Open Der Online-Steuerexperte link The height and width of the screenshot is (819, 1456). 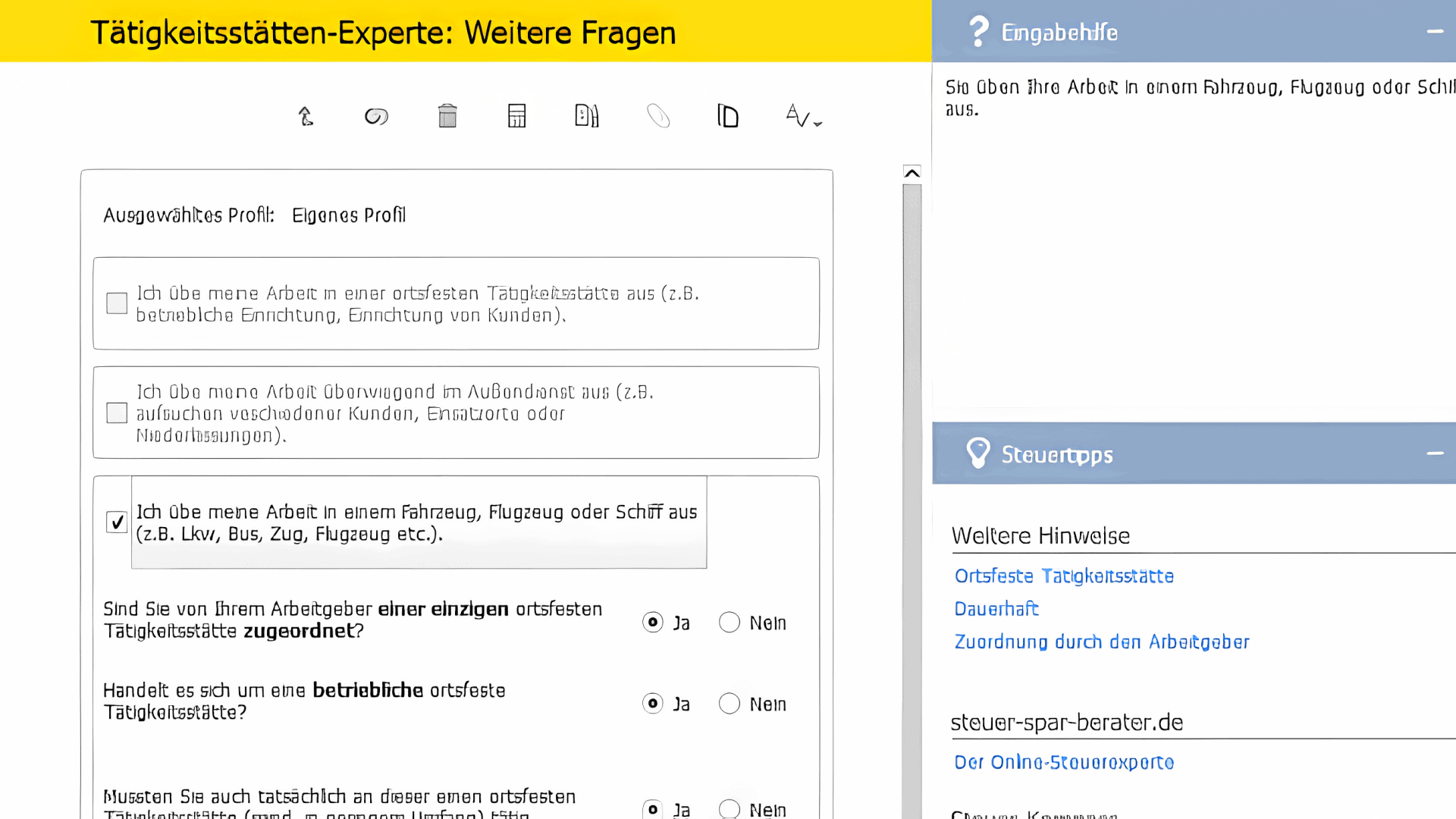click(1064, 762)
